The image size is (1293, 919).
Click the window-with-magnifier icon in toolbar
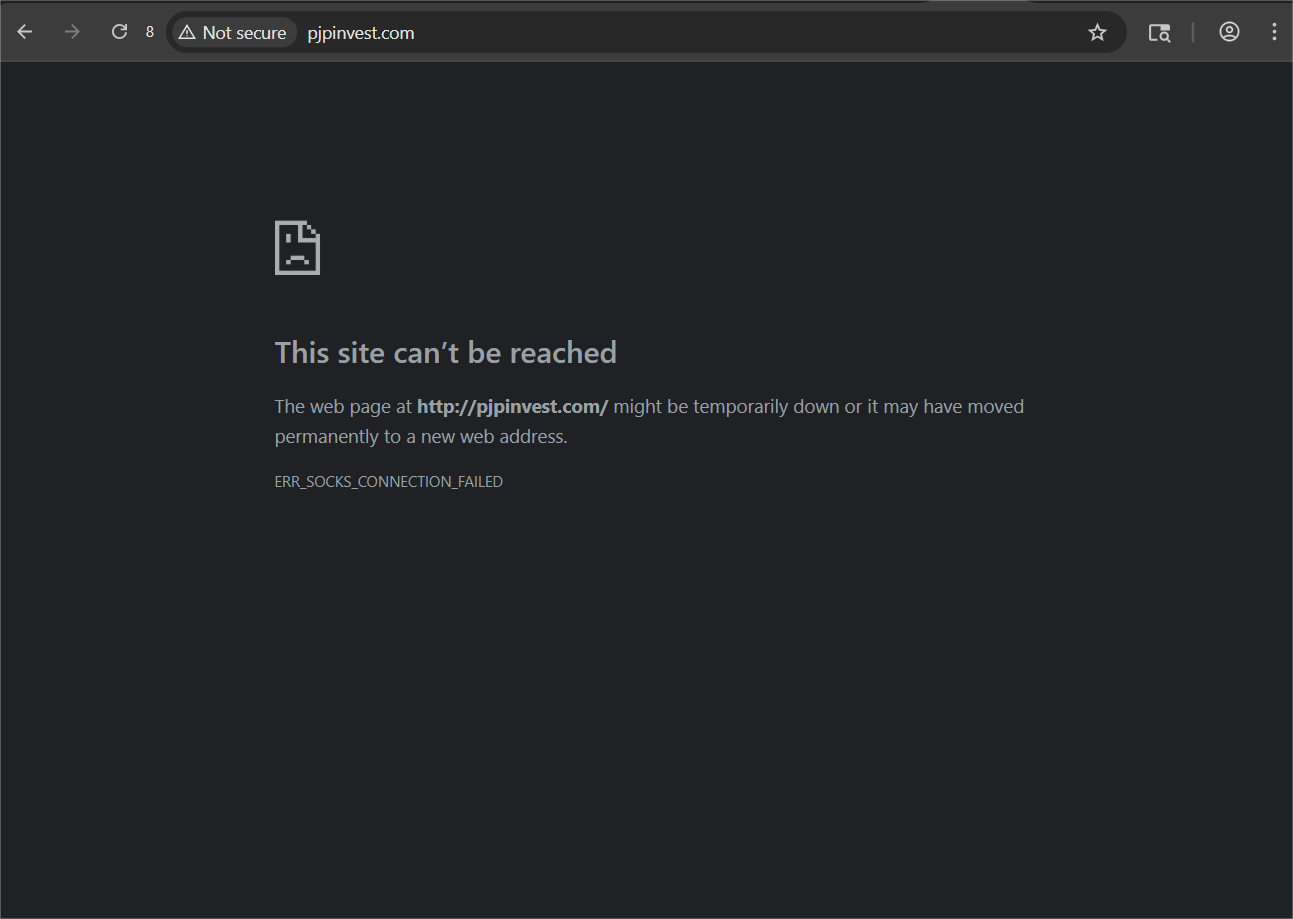[x=1159, y=33]
